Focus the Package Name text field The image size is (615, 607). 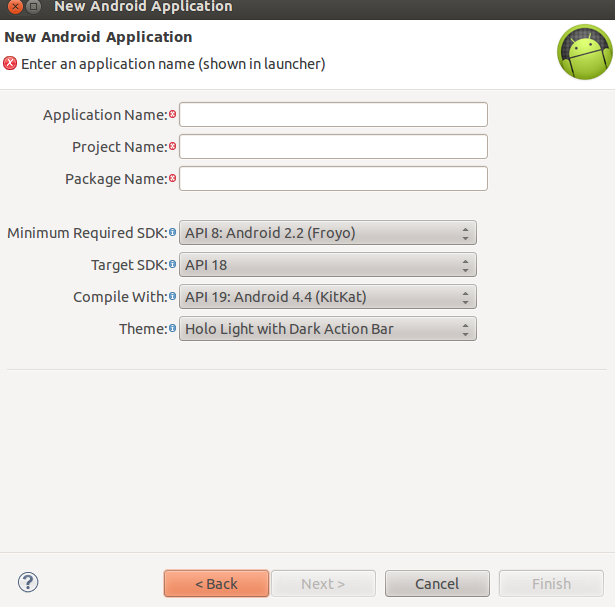click(x=333, y=179)
